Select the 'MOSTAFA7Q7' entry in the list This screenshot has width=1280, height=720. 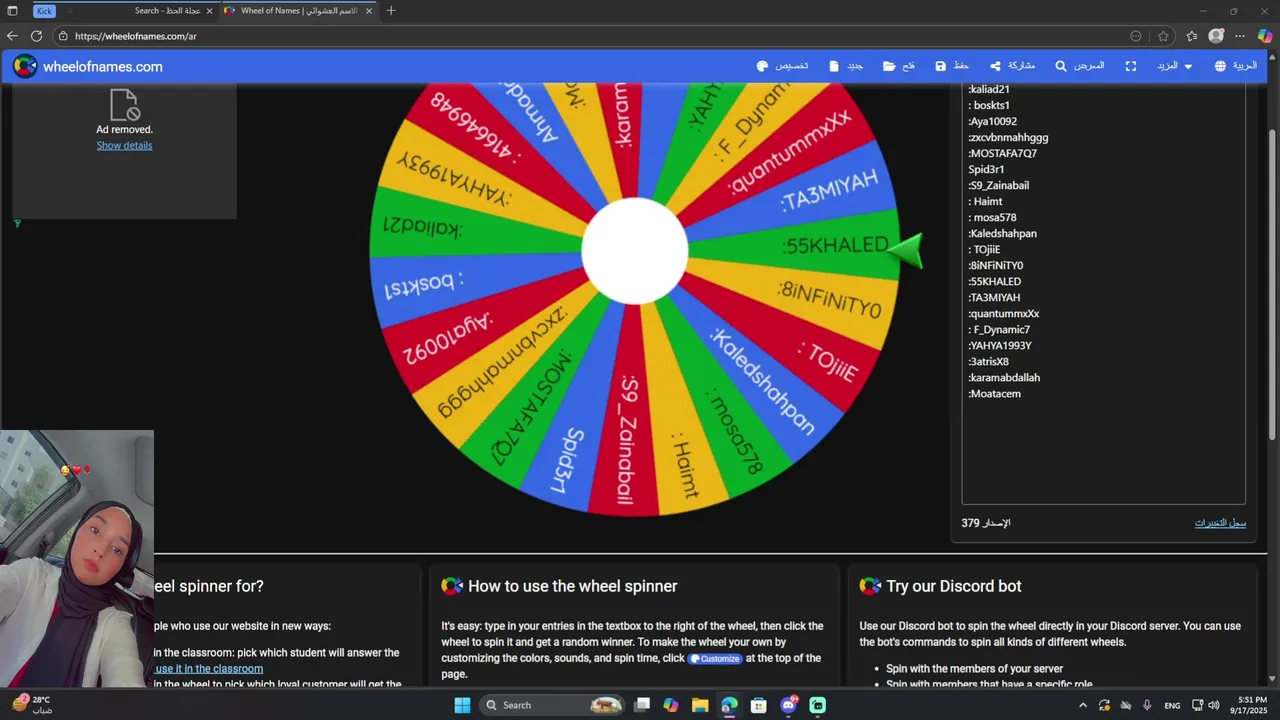click(1002, 153)
